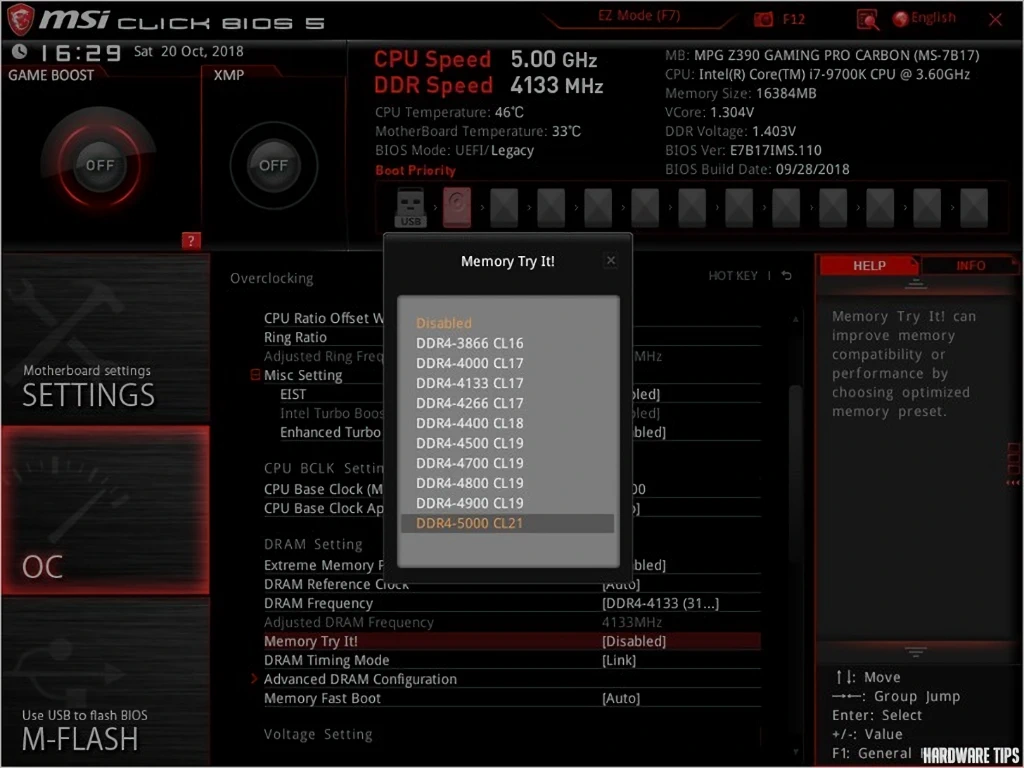Screen dimensions: 1024x768
Task: Pick the DDR4-4400 CL18 preset
Action: (x=507, y=423)
